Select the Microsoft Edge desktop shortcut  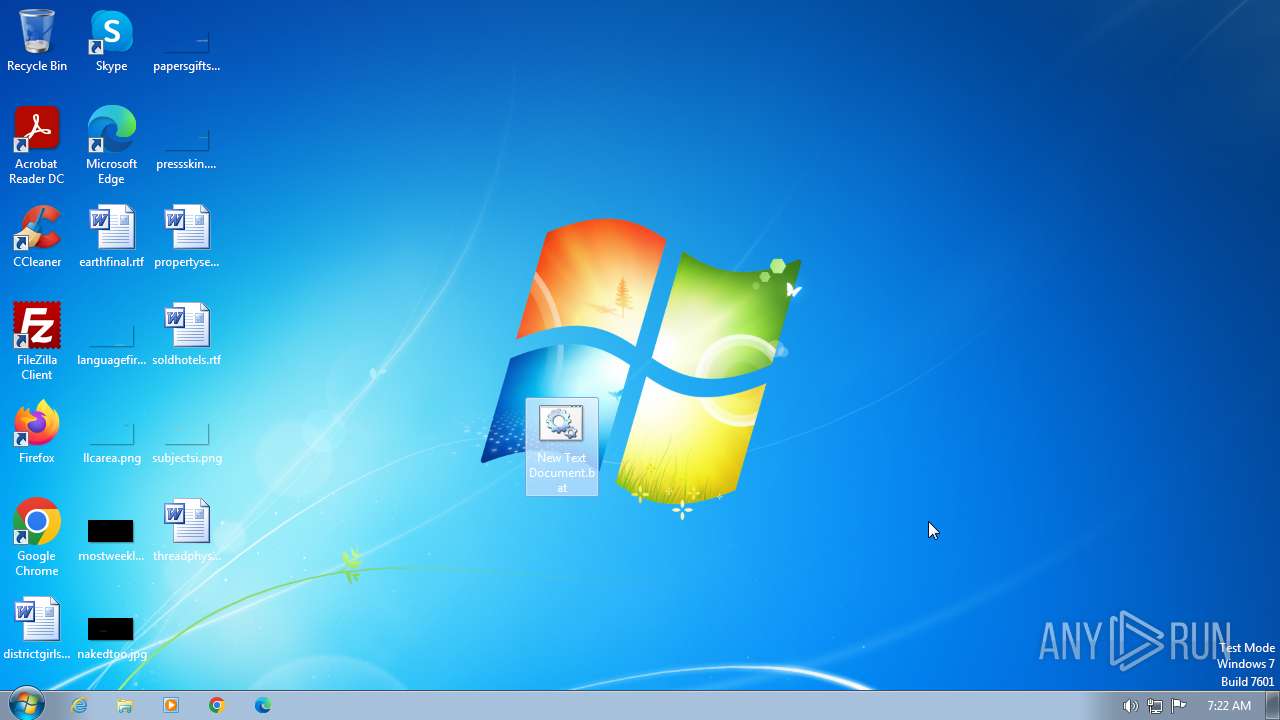(x=111, y=146)
